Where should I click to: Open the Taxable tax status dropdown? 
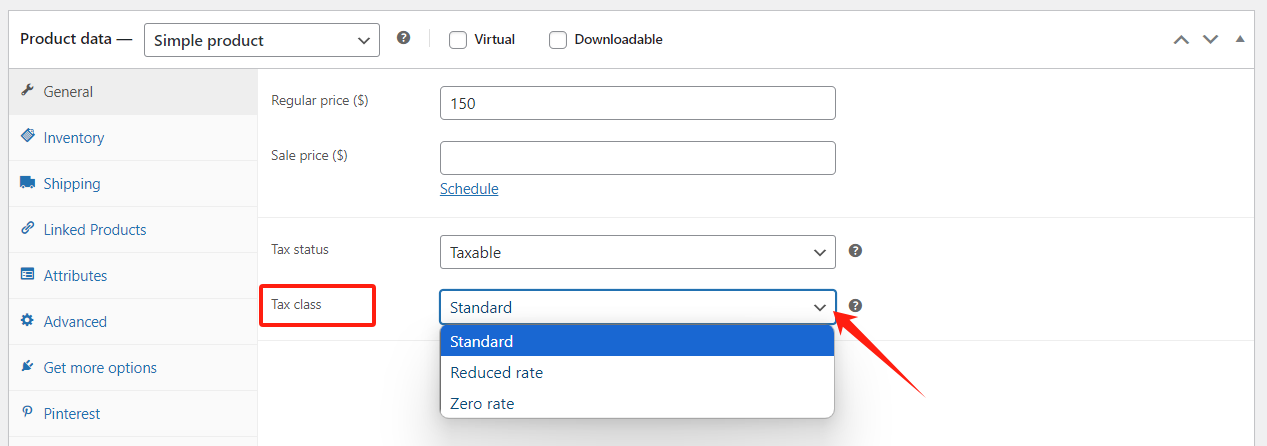pos(637,252)
